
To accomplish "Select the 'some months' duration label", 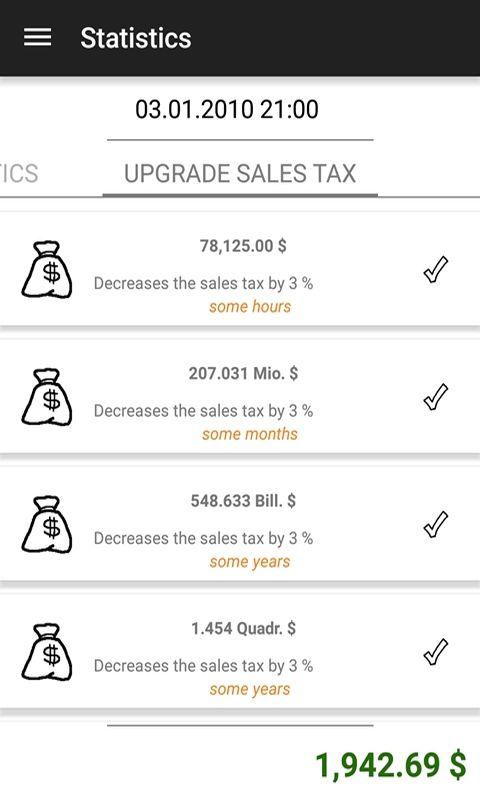I will pyautogui.click(x=250, y=434).
